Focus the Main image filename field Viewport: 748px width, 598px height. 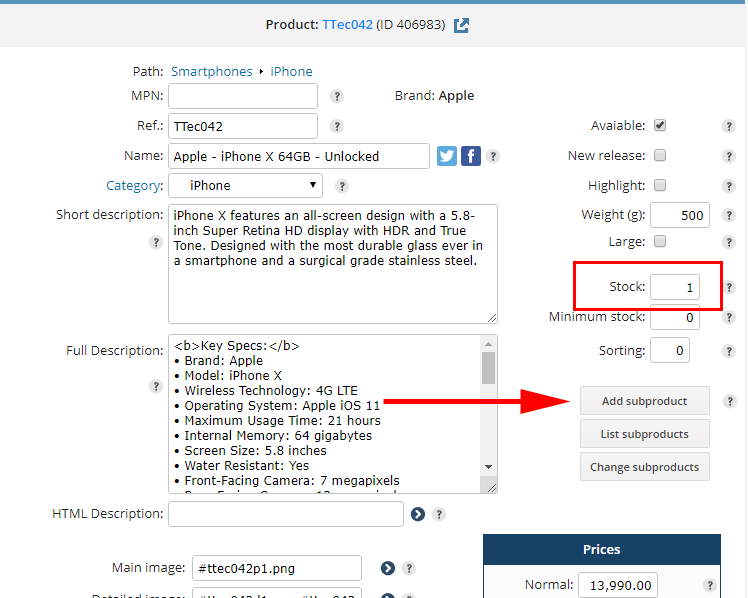pos(277,568)
